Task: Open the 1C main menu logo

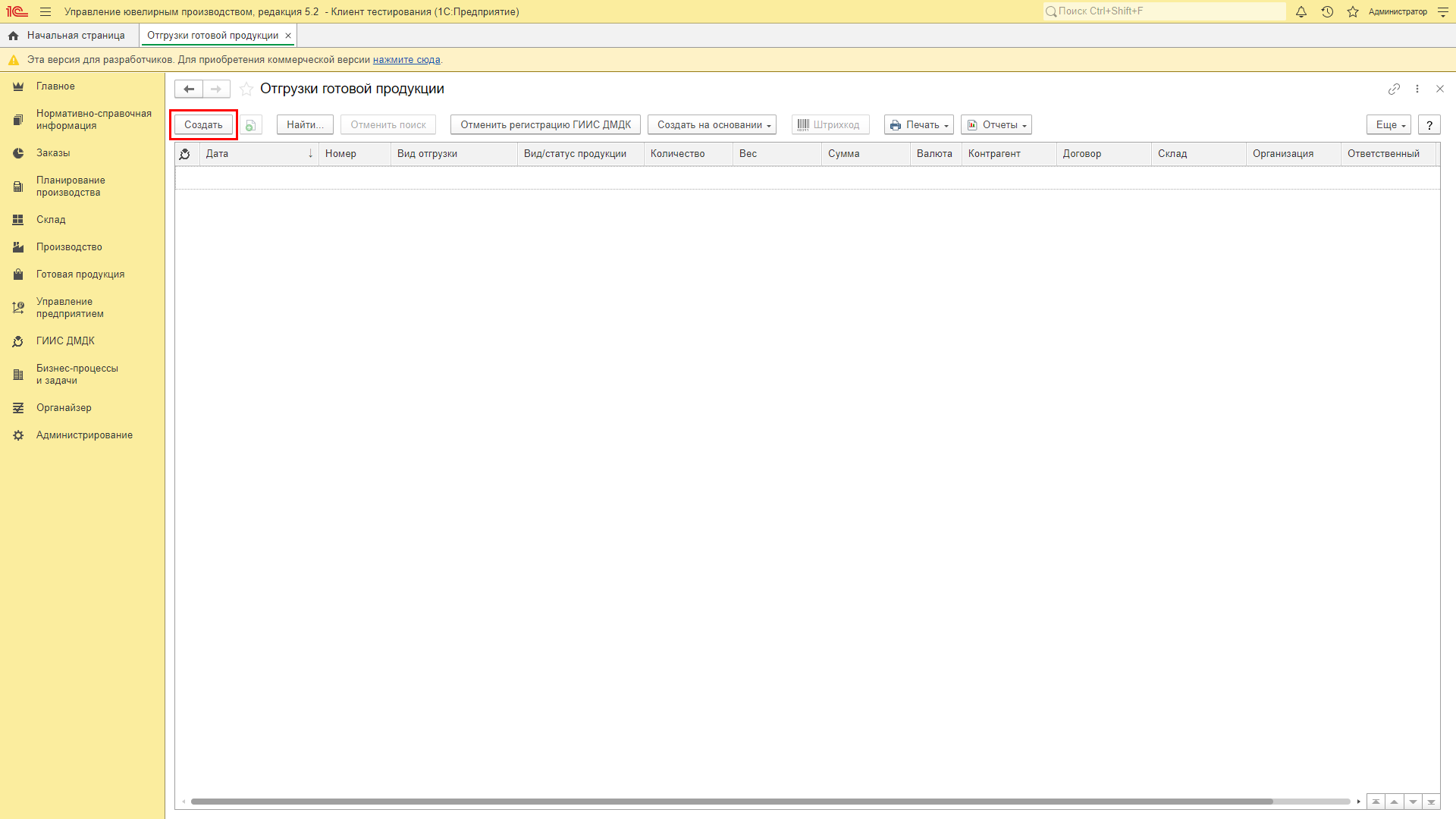Action: [x=17, y=11]
